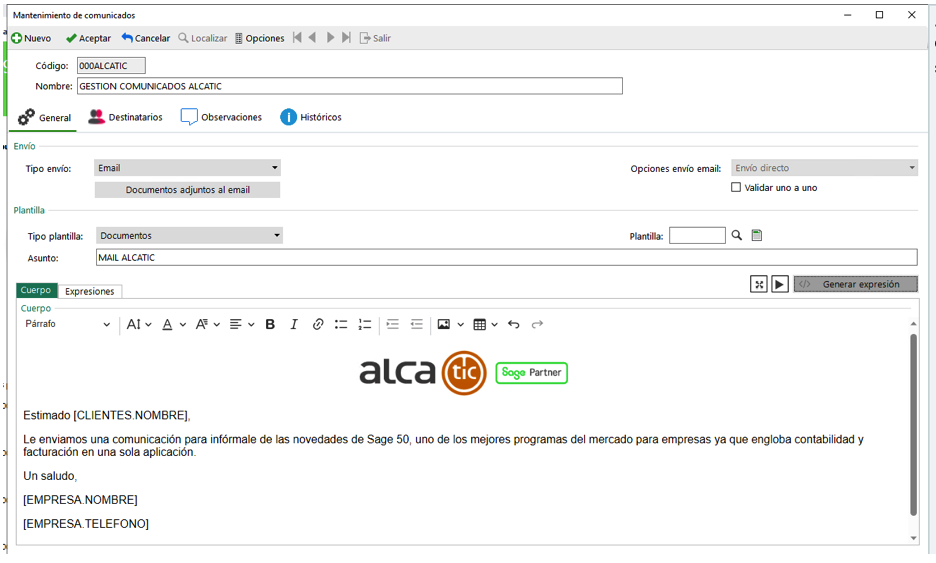The image size is (936, 563).
Task: Open the Párrafo style dropdown
Action: [67, 324]
